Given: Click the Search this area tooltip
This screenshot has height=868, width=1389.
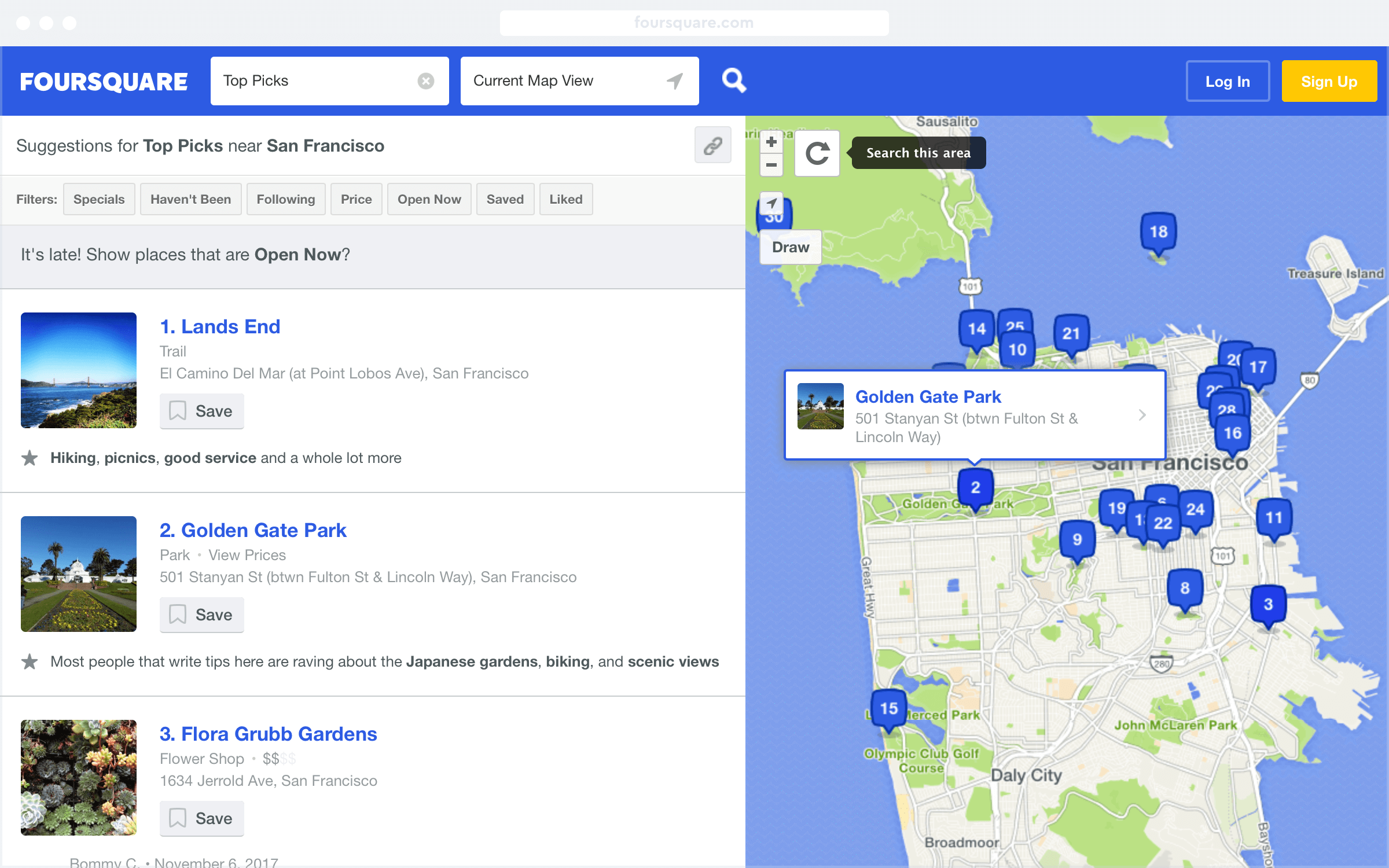Looking at the screenshot, I should (918, 153).
